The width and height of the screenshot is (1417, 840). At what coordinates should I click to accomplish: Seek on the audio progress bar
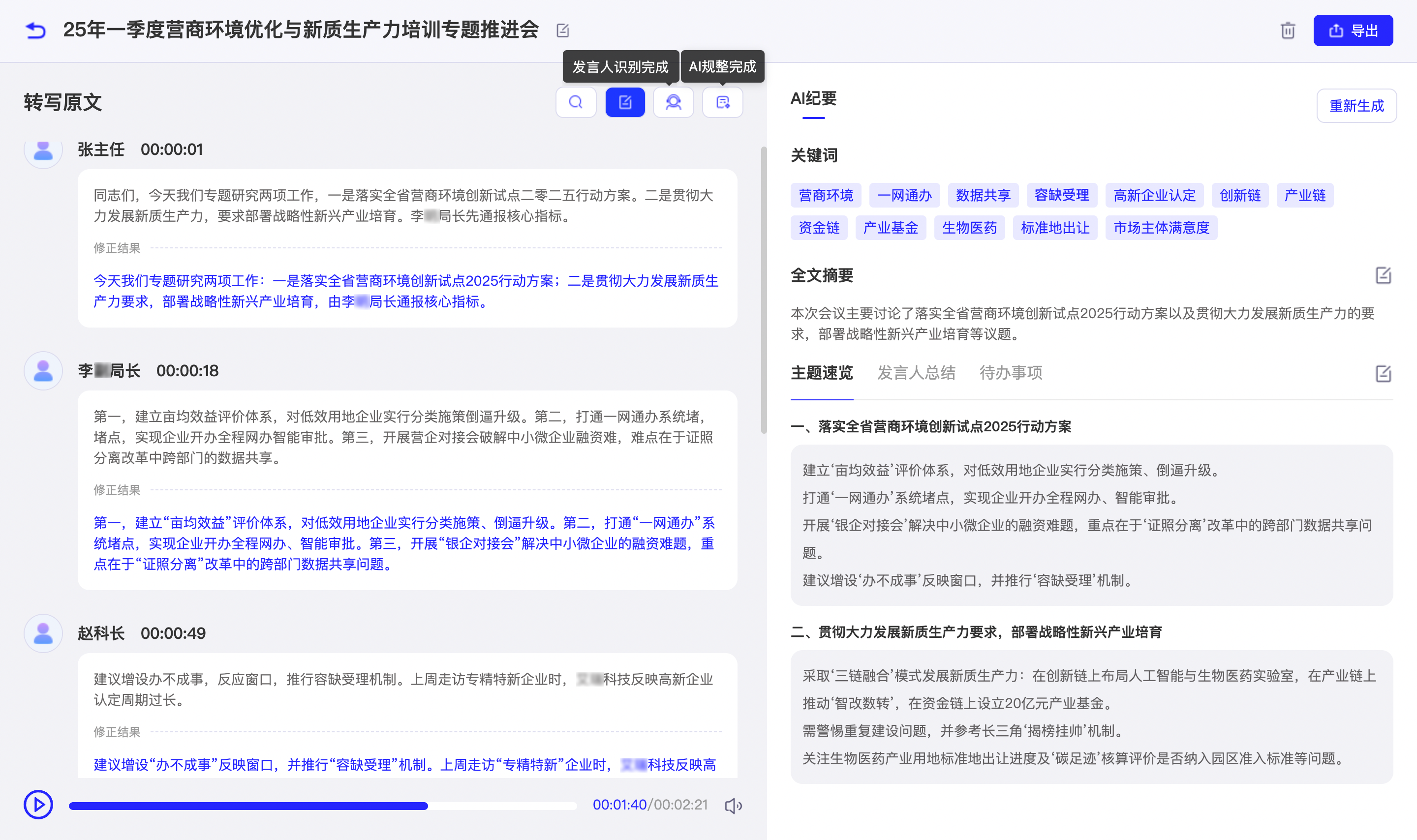(323, 806)
